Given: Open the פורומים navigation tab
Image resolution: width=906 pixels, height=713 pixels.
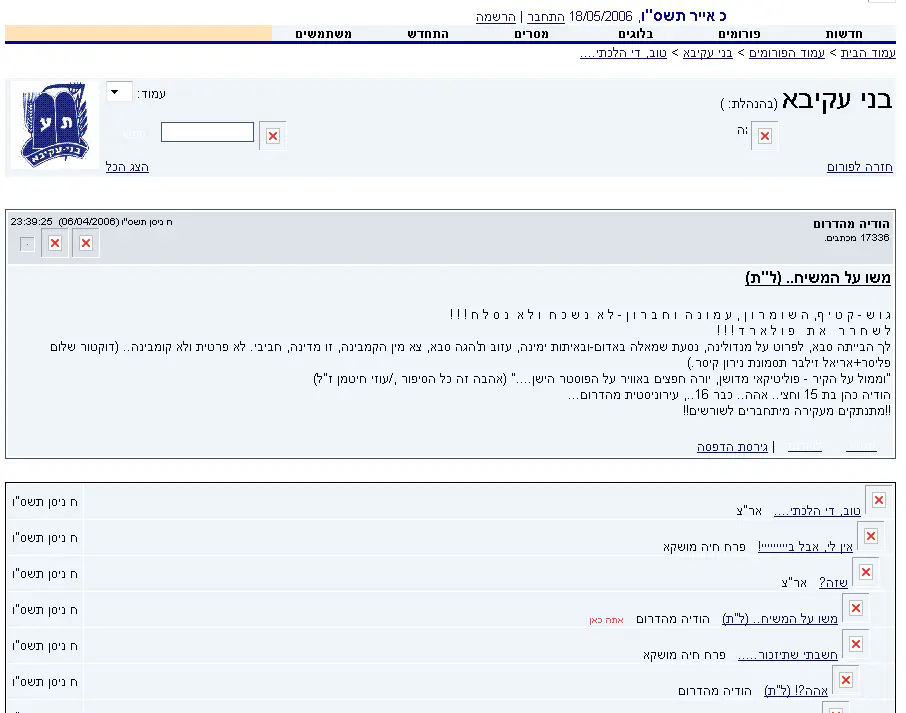Looking at the screenshot, I should pyautogui.click(x=739, y=34).
